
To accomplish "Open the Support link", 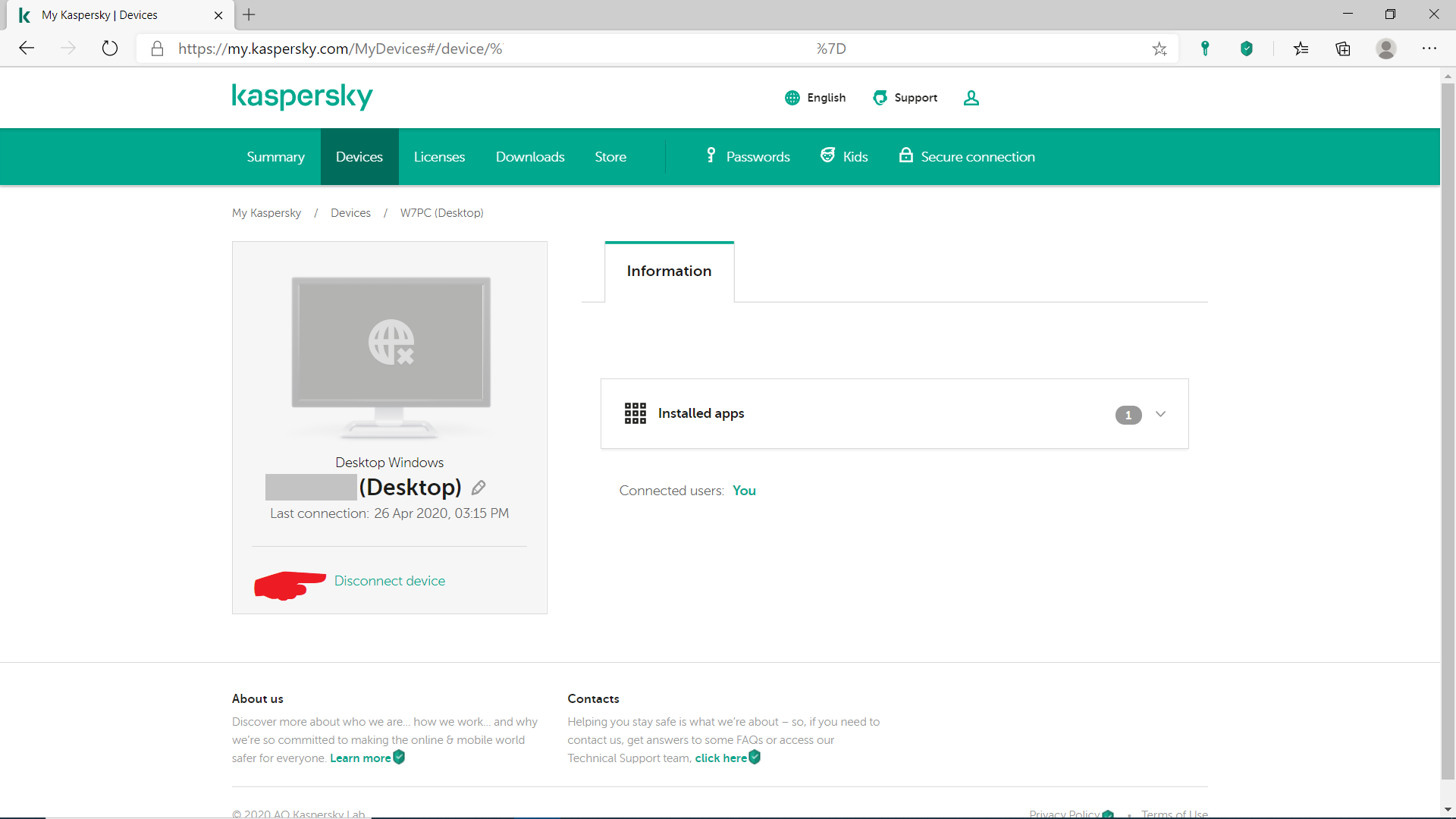I will pos(905,98).
